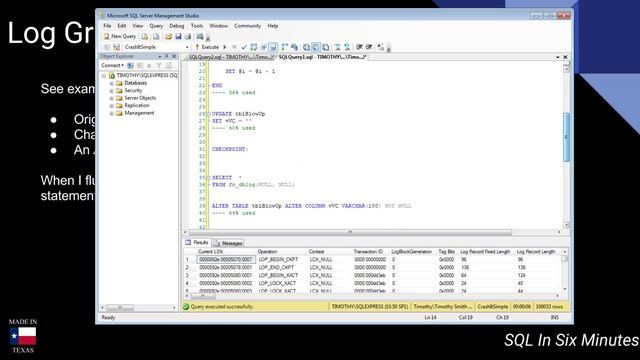
Task: Click the second query-type icon after New Query
Action: 156,36
